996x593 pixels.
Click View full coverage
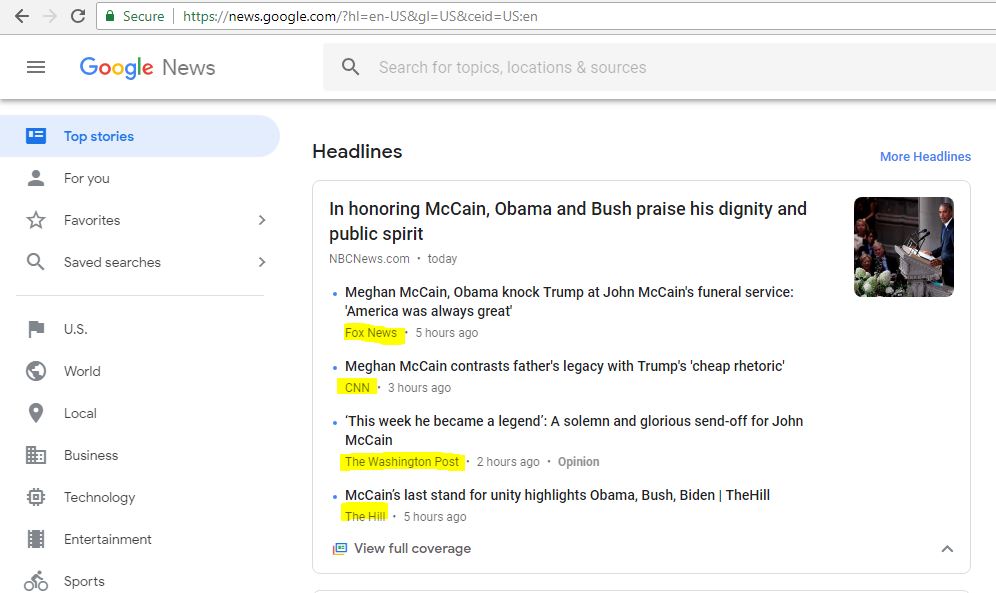pos(412,549)
